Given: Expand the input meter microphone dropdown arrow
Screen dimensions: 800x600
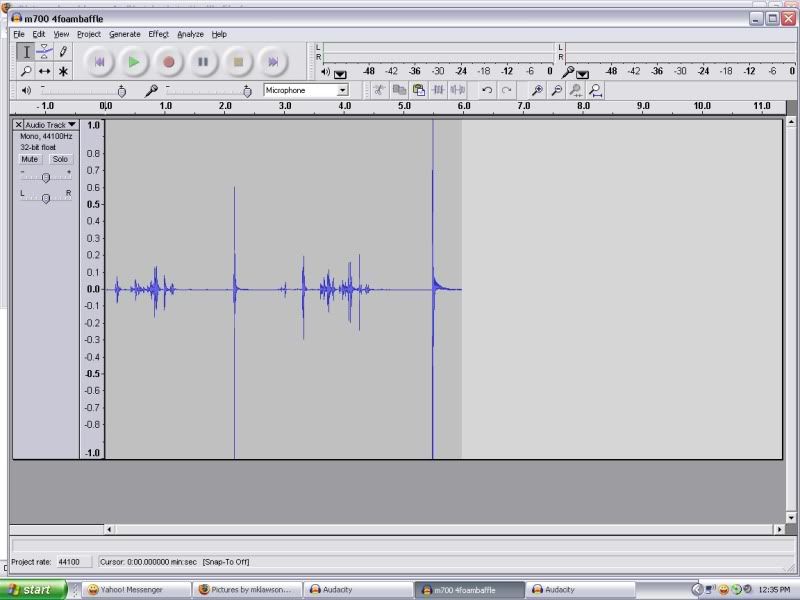Looking at the screenshot, I should [x=582, y=74].
